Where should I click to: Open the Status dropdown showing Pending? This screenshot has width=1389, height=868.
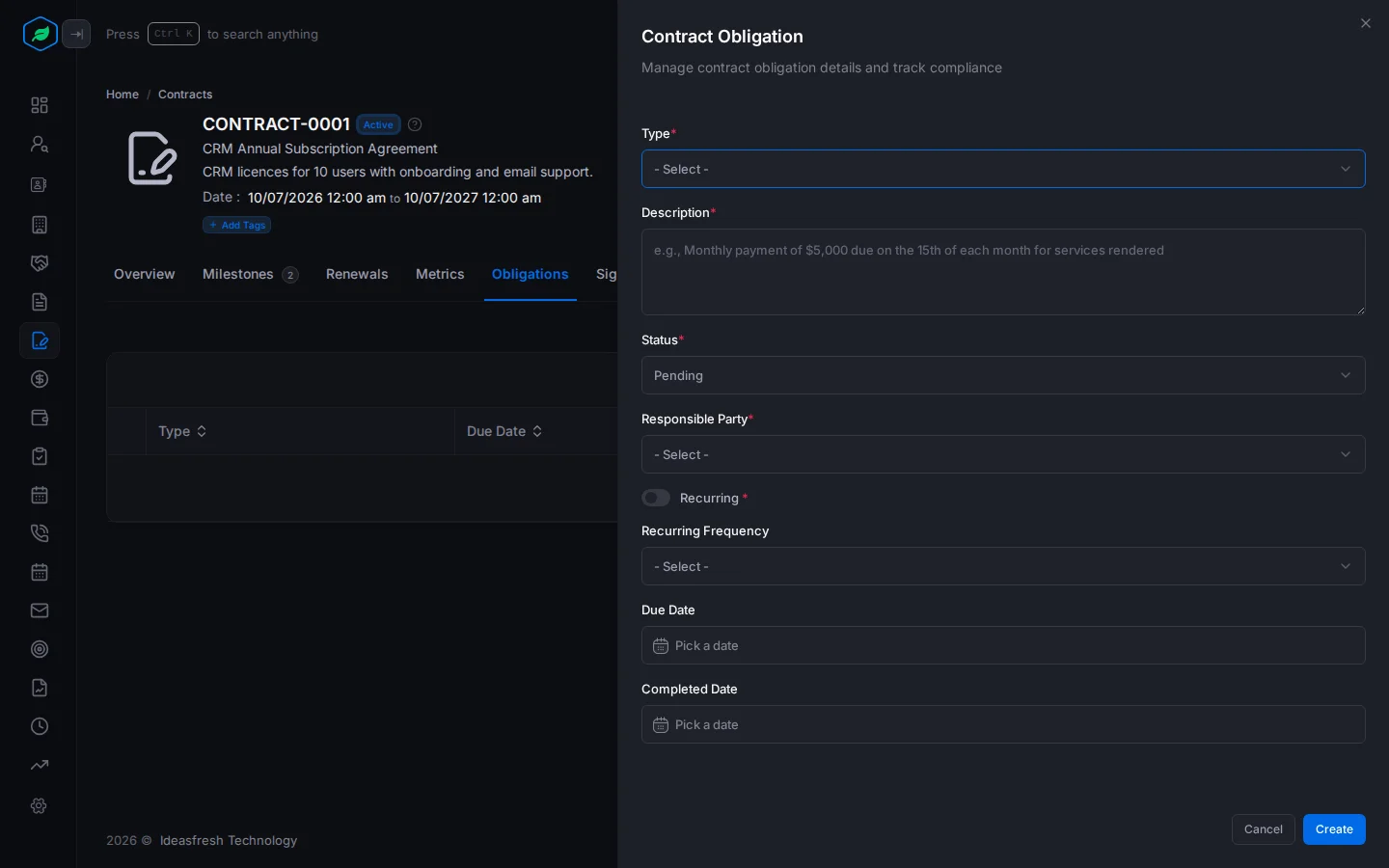point(1003,375)
